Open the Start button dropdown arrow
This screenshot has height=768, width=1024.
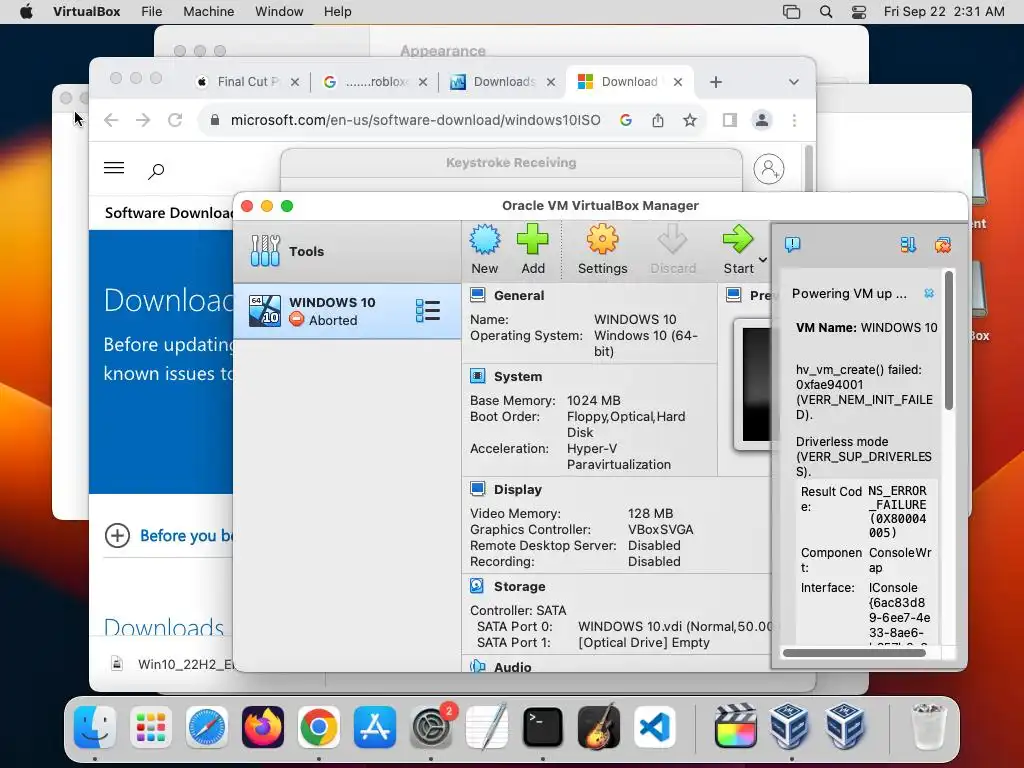click(762, 260)
